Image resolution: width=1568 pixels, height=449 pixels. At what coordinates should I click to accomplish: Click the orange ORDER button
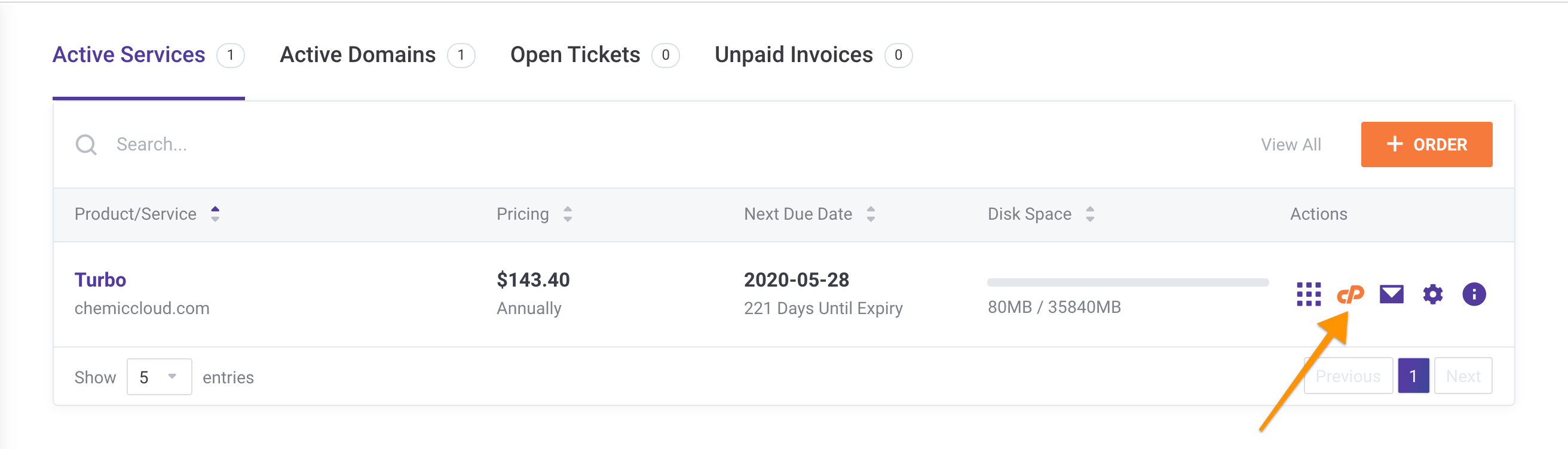click(1426, 145)
